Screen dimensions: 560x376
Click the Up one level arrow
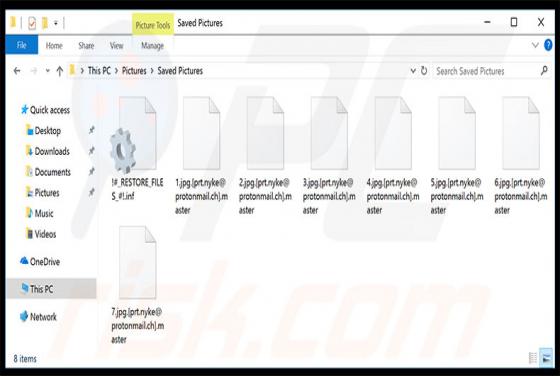pyautogui.click(x=60, y=71)
